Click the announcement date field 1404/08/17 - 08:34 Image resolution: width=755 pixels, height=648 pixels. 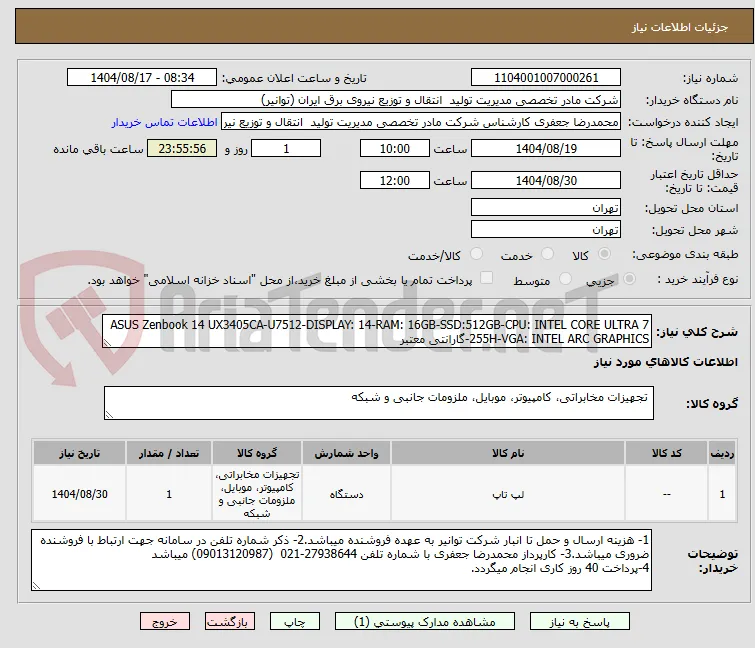[x=142, y=78]
